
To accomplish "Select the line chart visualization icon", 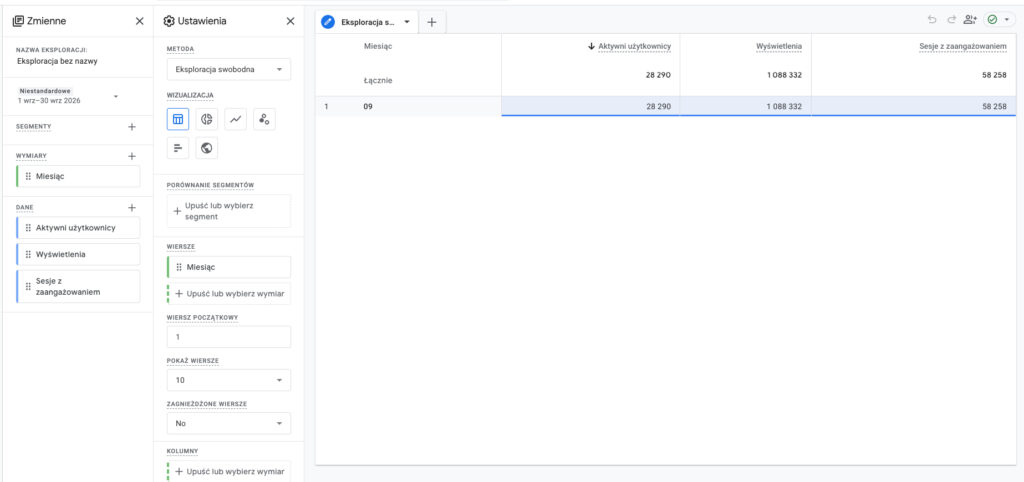I will pos(235,120).
